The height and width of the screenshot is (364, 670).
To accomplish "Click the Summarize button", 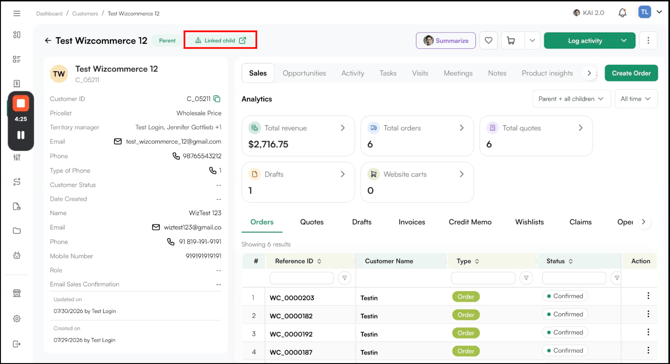I will (446, 41).
